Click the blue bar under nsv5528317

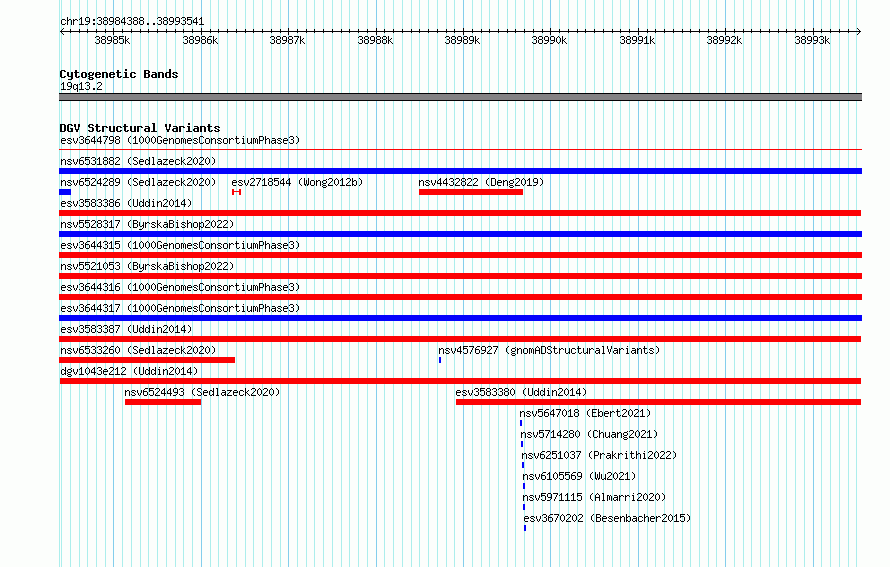pyautogui.click(x=460, y=234)
